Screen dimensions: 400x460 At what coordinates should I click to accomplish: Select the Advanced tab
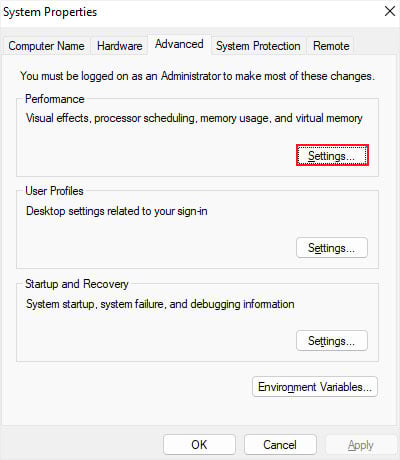point(179,44)
